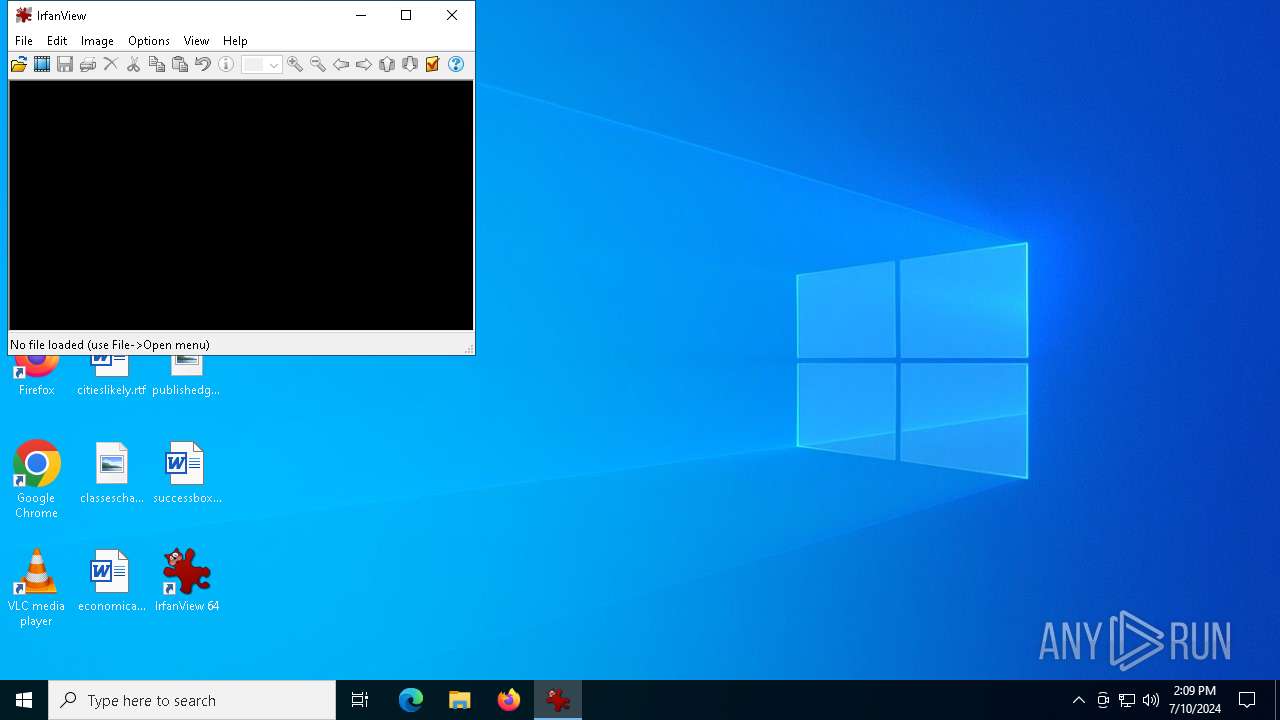The width and height of the screenshot is (1280, 720).
Task: Select the Firefox desktop shortcut
Action: click(x=36, y=377)
